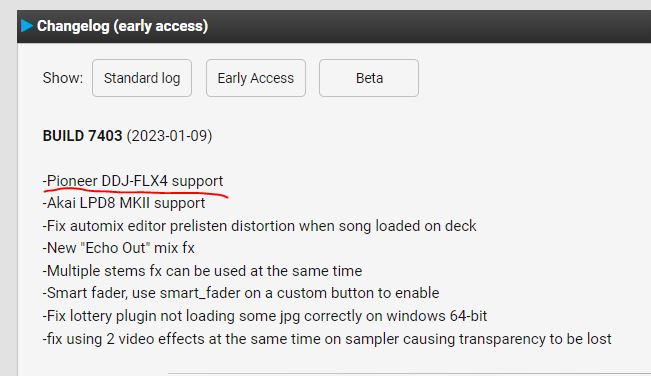This screenshot has height=376, width=651.
Task: Switch to the Early Access changelog
Action: pos(256,78)
